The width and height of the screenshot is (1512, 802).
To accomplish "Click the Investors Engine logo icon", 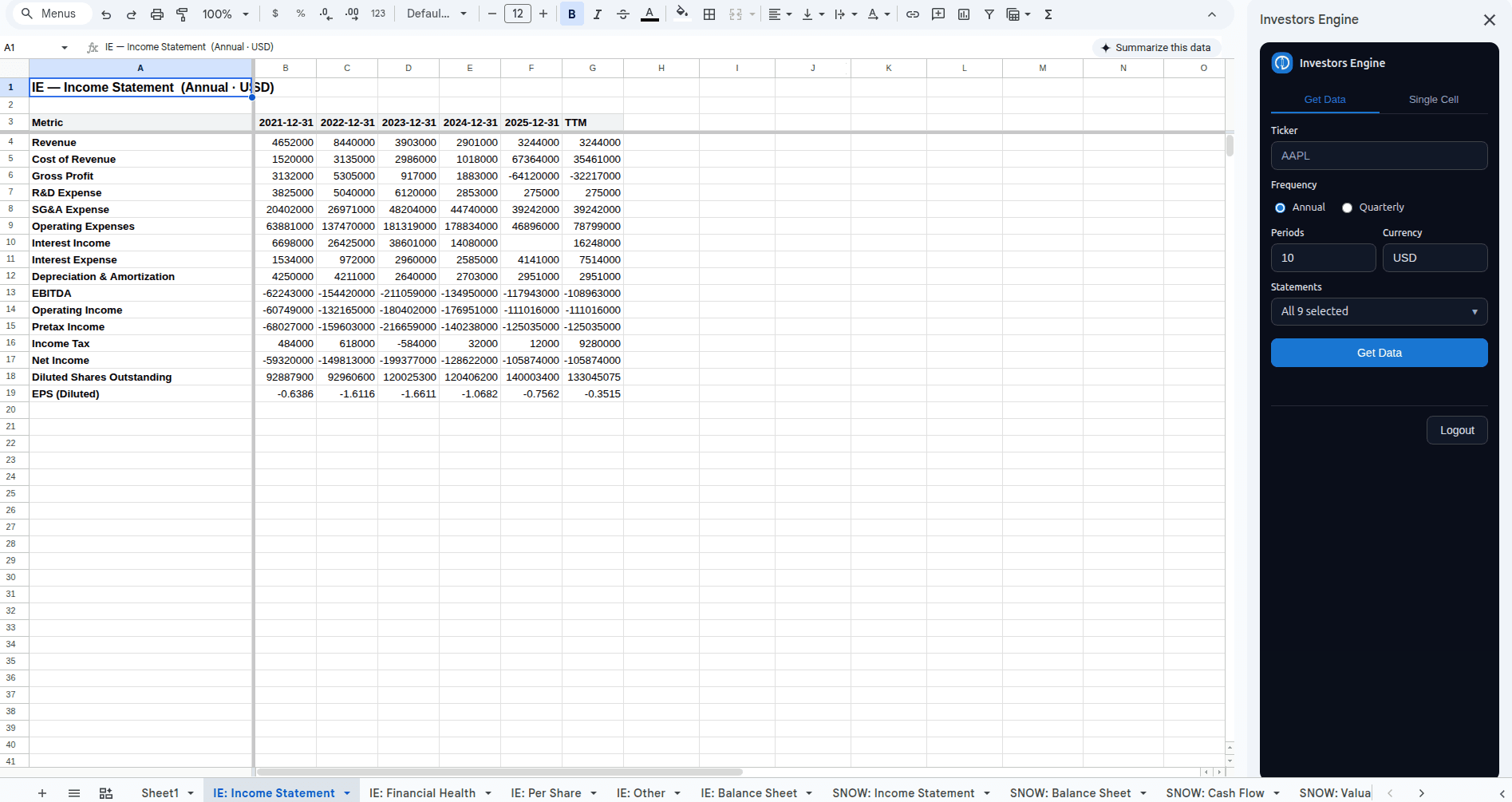I will (1282, 63).
